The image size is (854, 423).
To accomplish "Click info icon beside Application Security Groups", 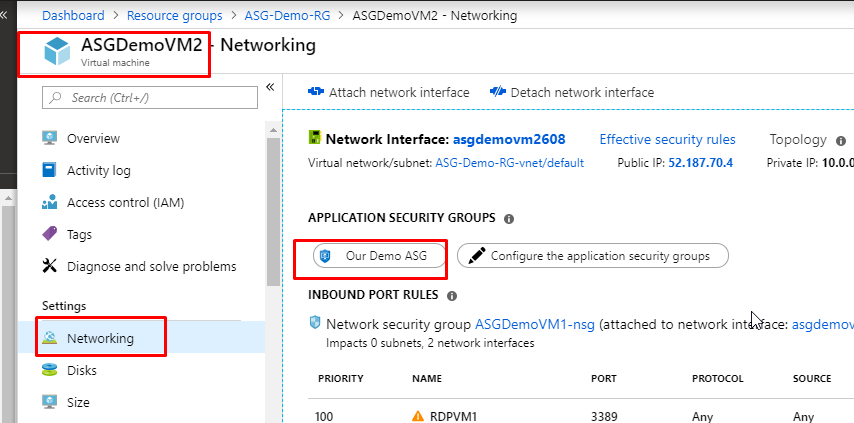I will coord(509,218).
